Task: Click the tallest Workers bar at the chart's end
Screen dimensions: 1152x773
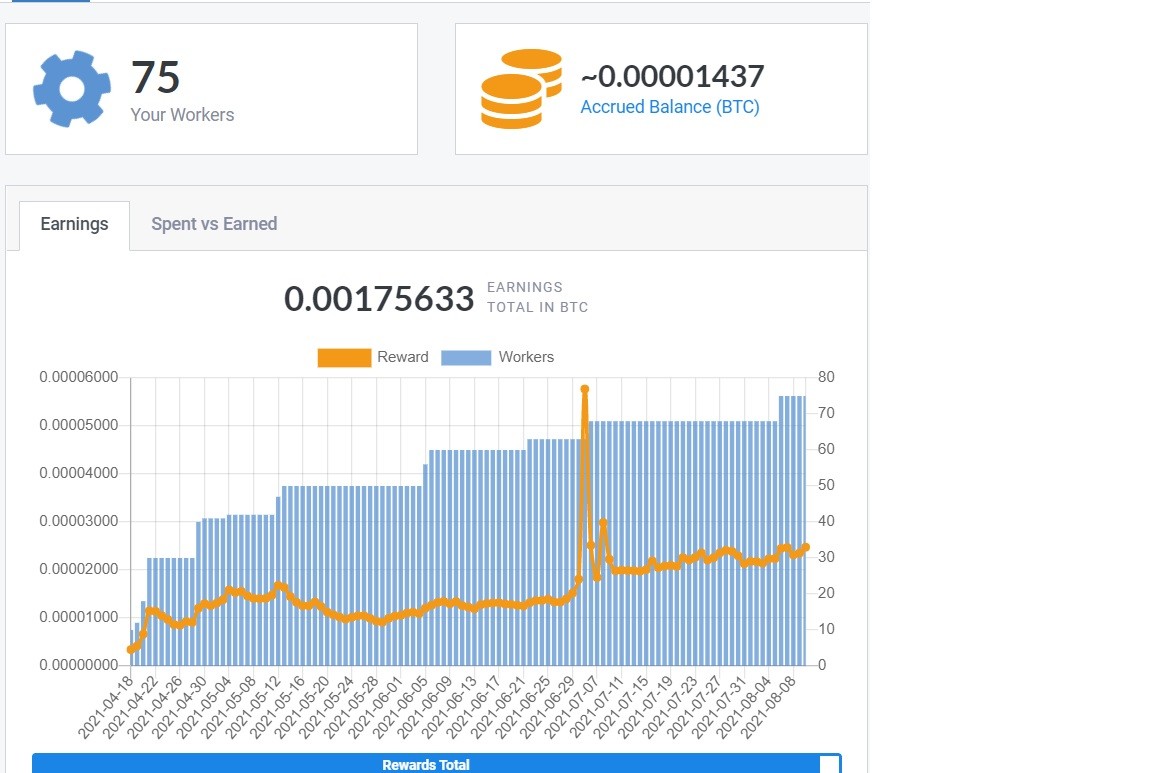Action: [802, 531]
